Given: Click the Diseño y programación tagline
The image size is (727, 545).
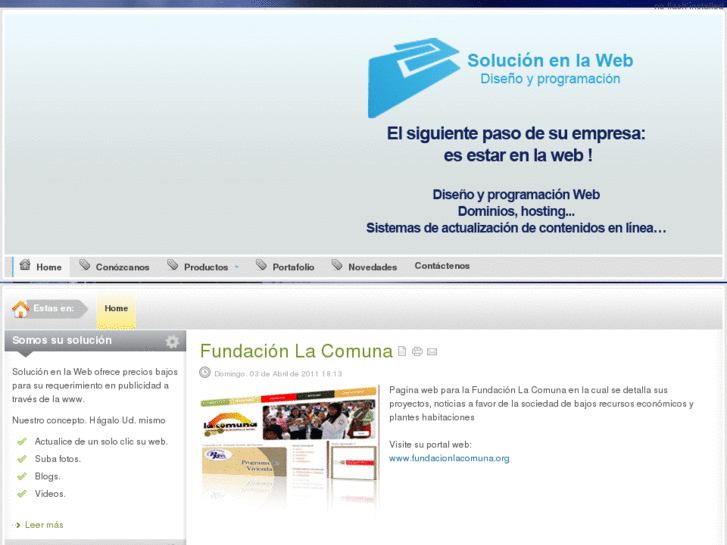Looking at the screenshot, I should tap(550, 79).
